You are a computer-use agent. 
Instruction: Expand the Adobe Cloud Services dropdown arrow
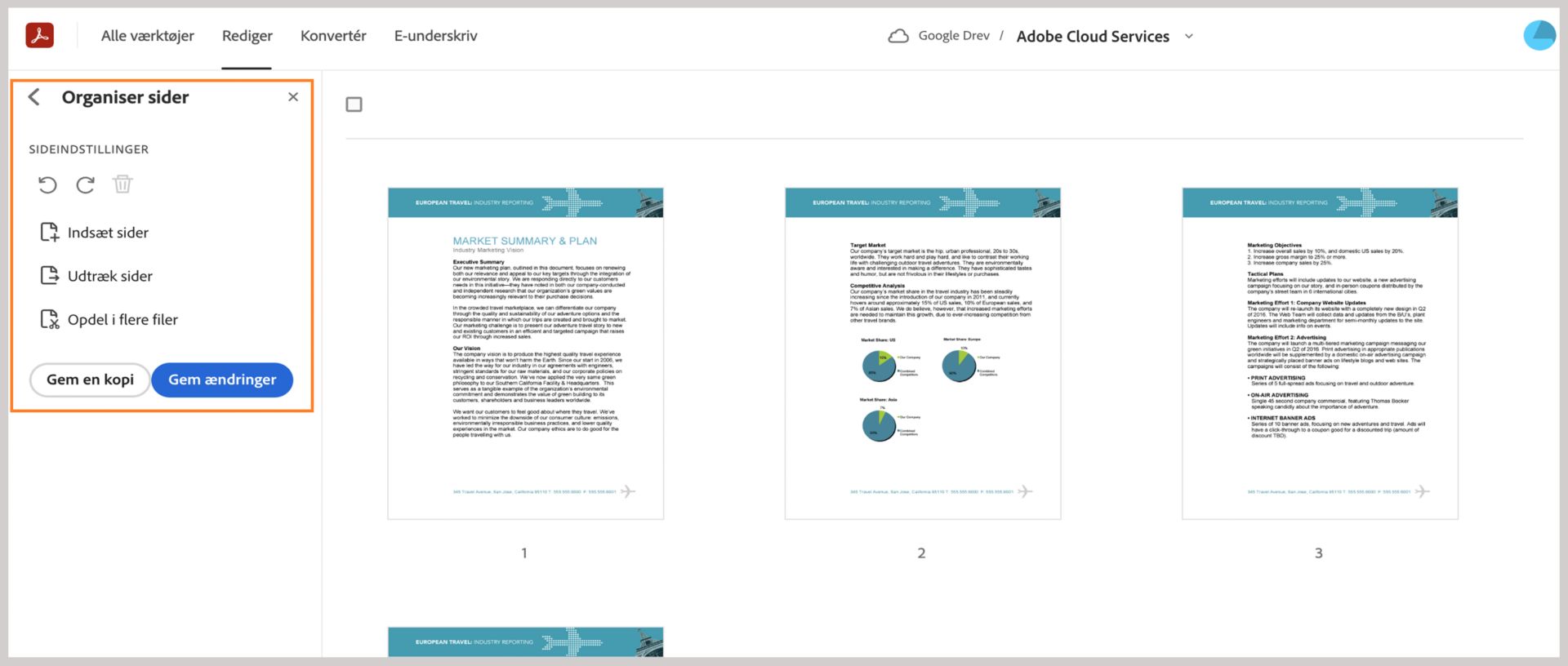point(1189,36)
